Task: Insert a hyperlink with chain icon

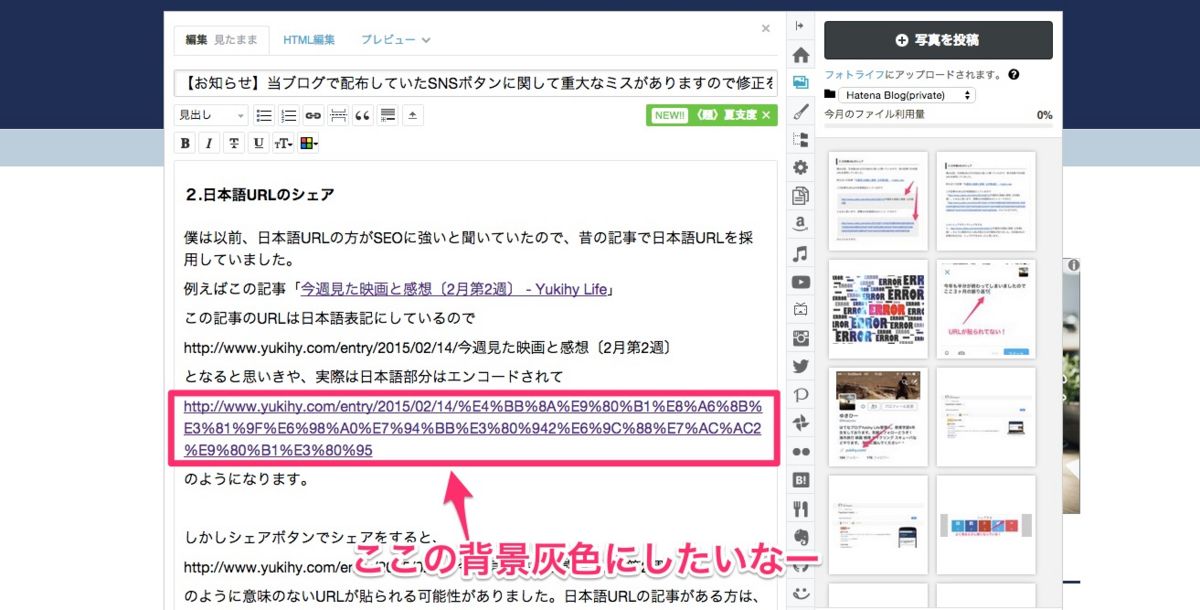Action: (313, 115)
